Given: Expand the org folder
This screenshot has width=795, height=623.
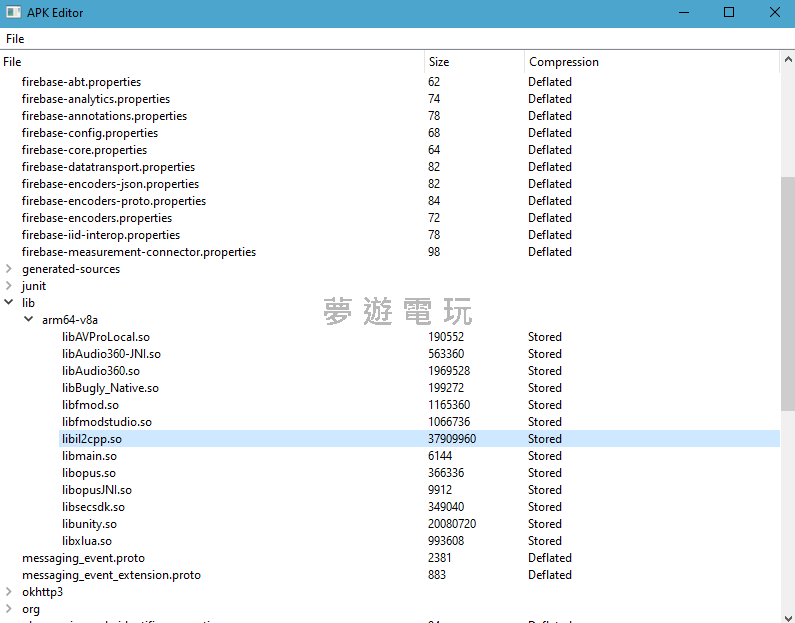Looking at the screenshot, I should pos(9,609).
